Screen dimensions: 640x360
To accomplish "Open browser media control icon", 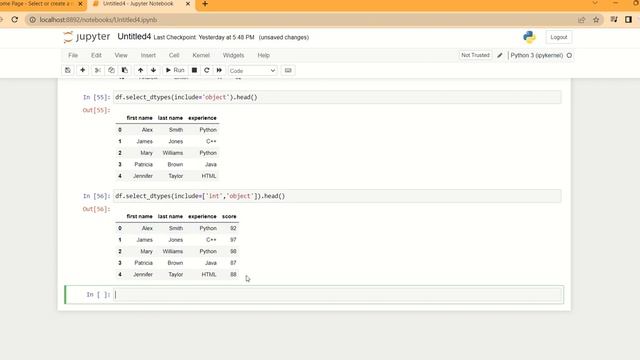I will pos(614,20).
